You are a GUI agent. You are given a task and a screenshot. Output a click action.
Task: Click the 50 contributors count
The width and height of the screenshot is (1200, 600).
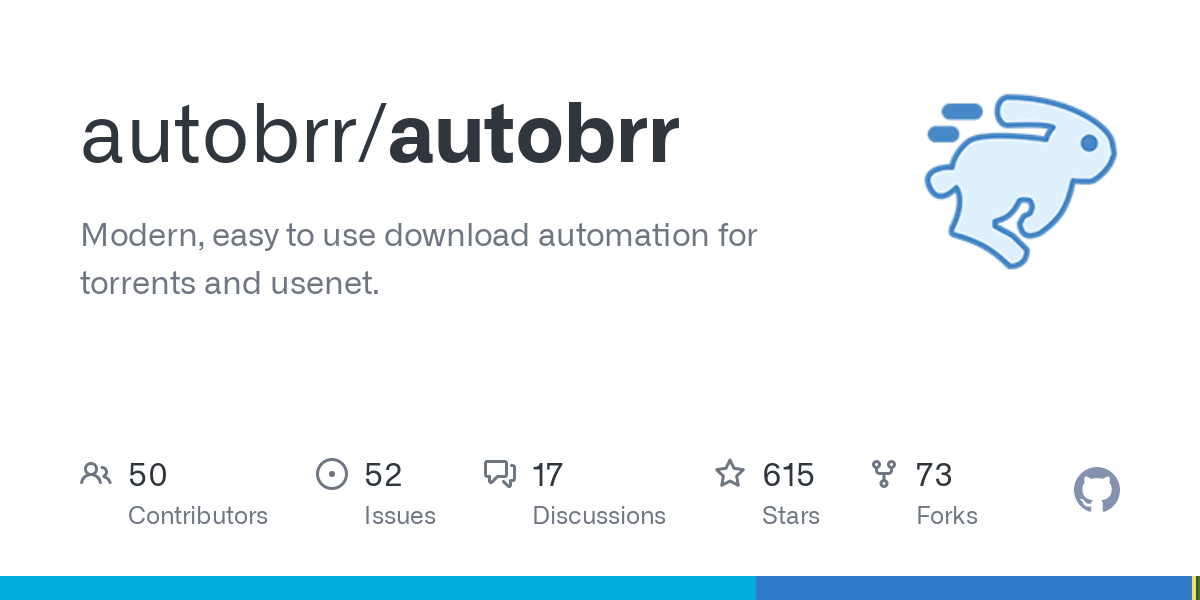click(x=148, y=475)
